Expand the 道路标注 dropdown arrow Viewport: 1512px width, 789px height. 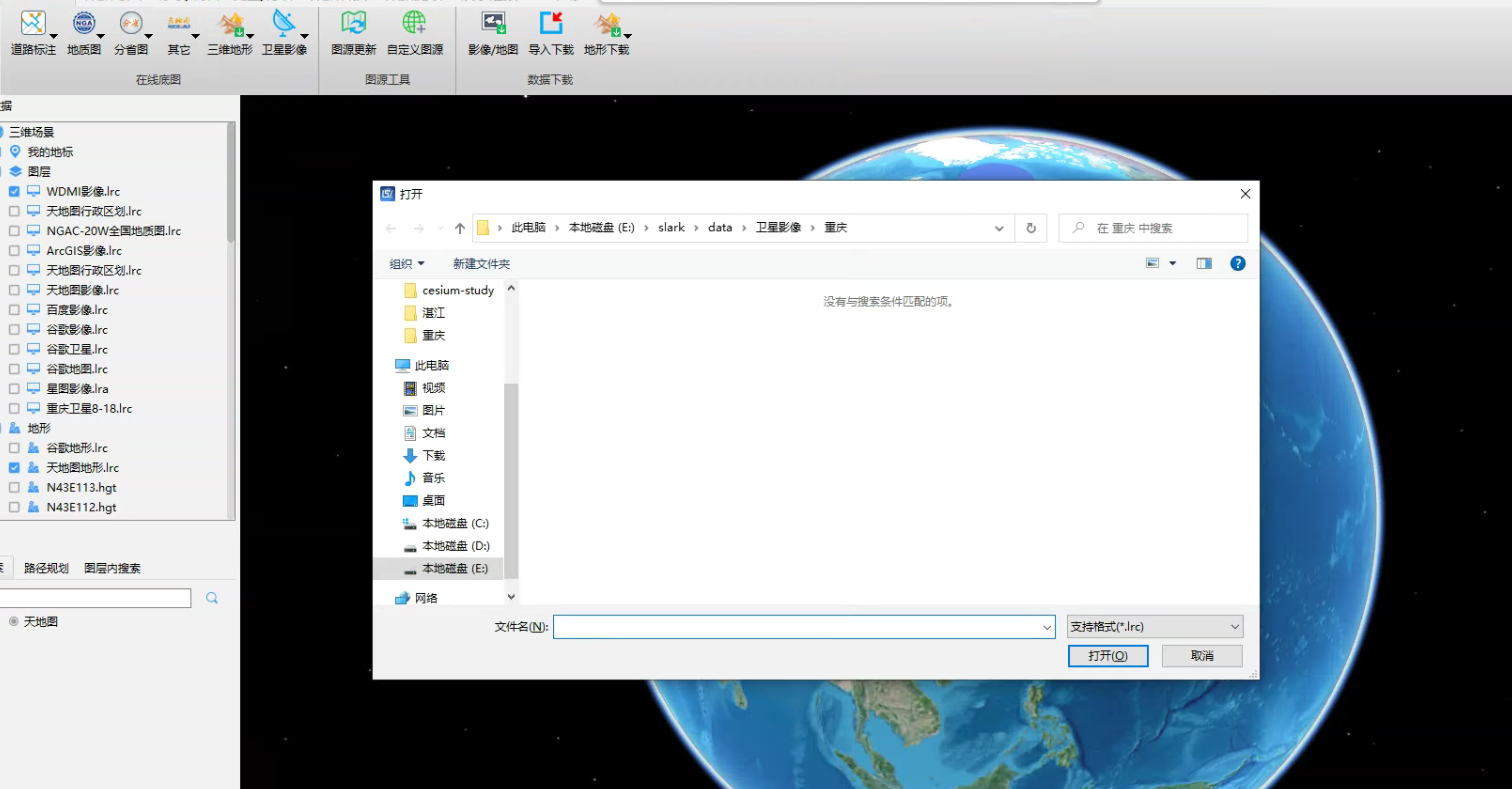(53, 37)
